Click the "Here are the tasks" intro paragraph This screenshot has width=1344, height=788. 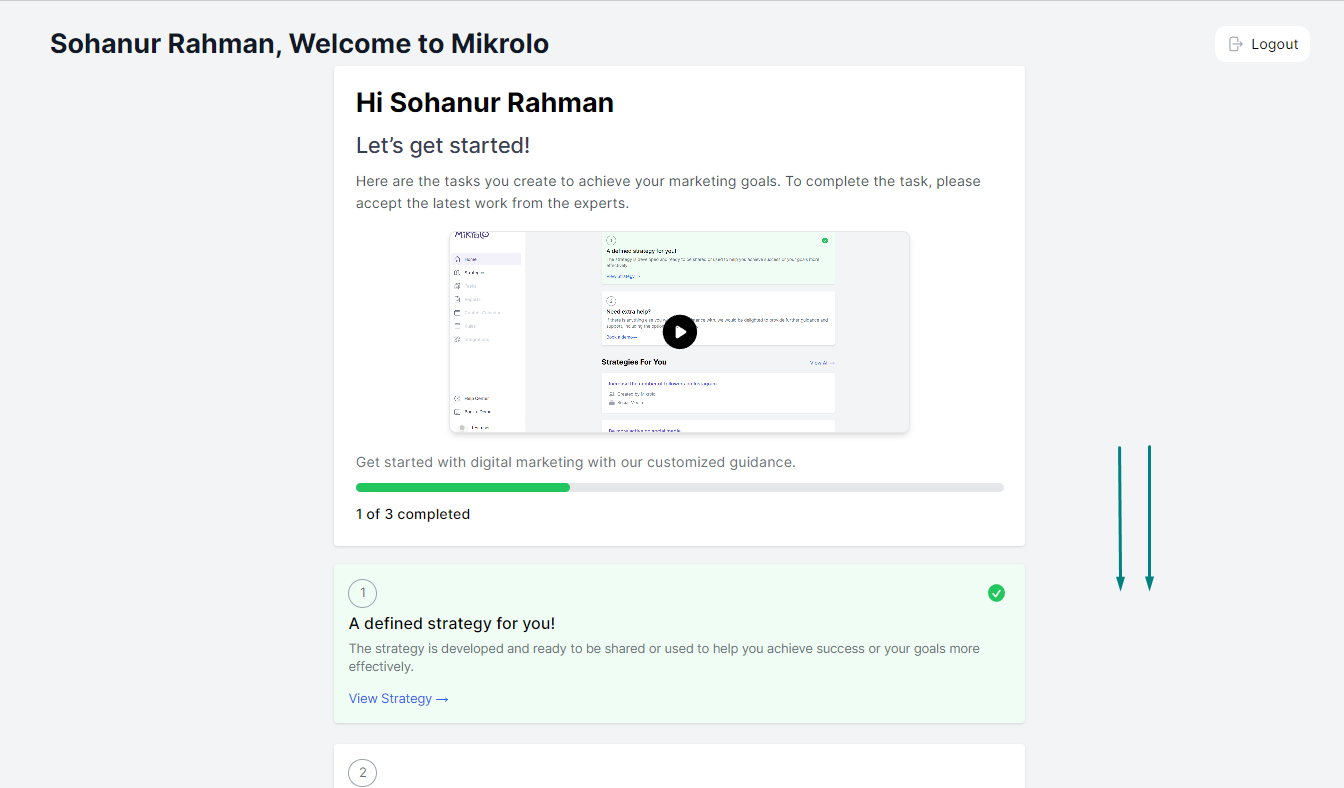coord(668,192)
